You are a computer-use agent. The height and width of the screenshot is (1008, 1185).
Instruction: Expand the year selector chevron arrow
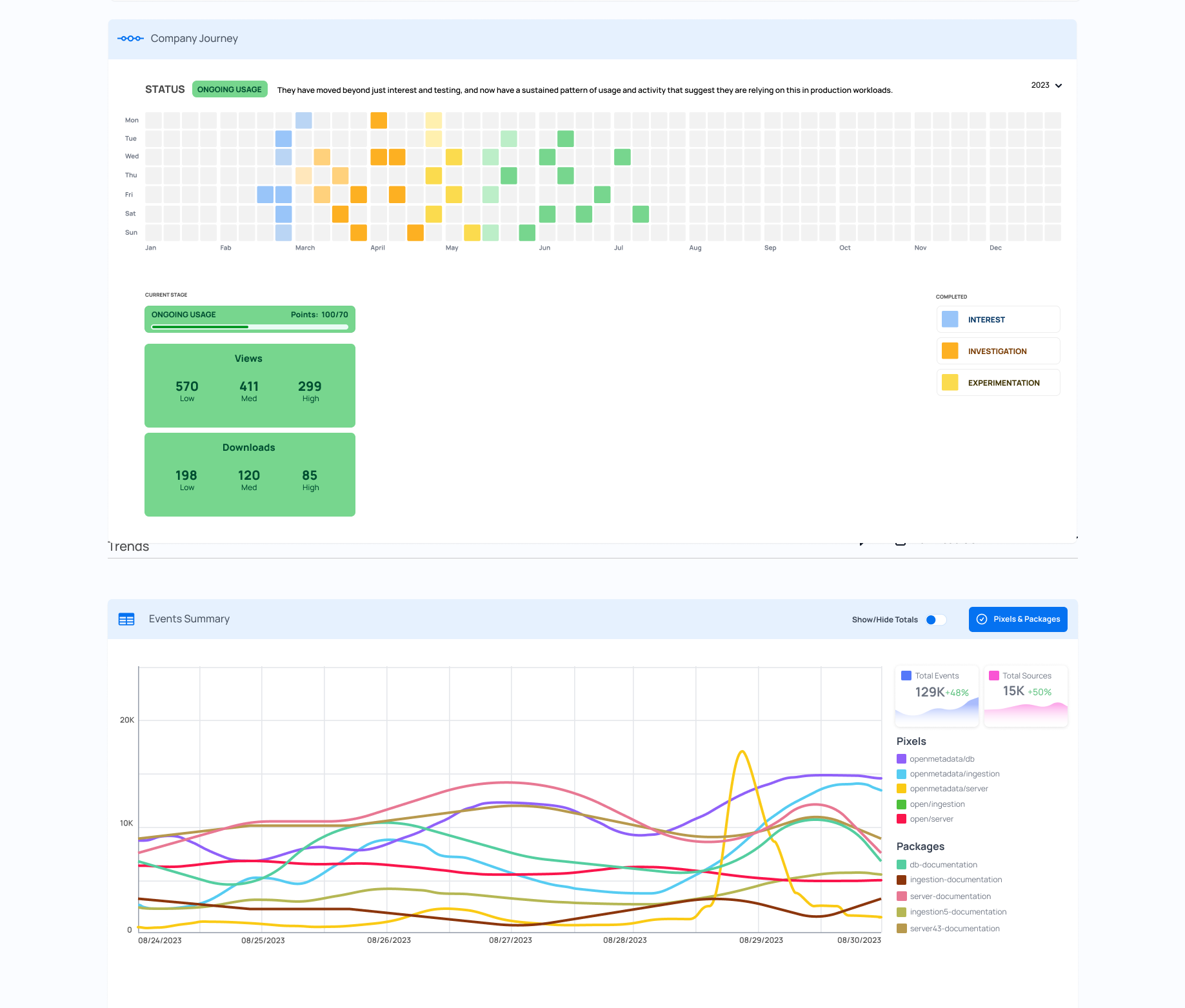1059,86
